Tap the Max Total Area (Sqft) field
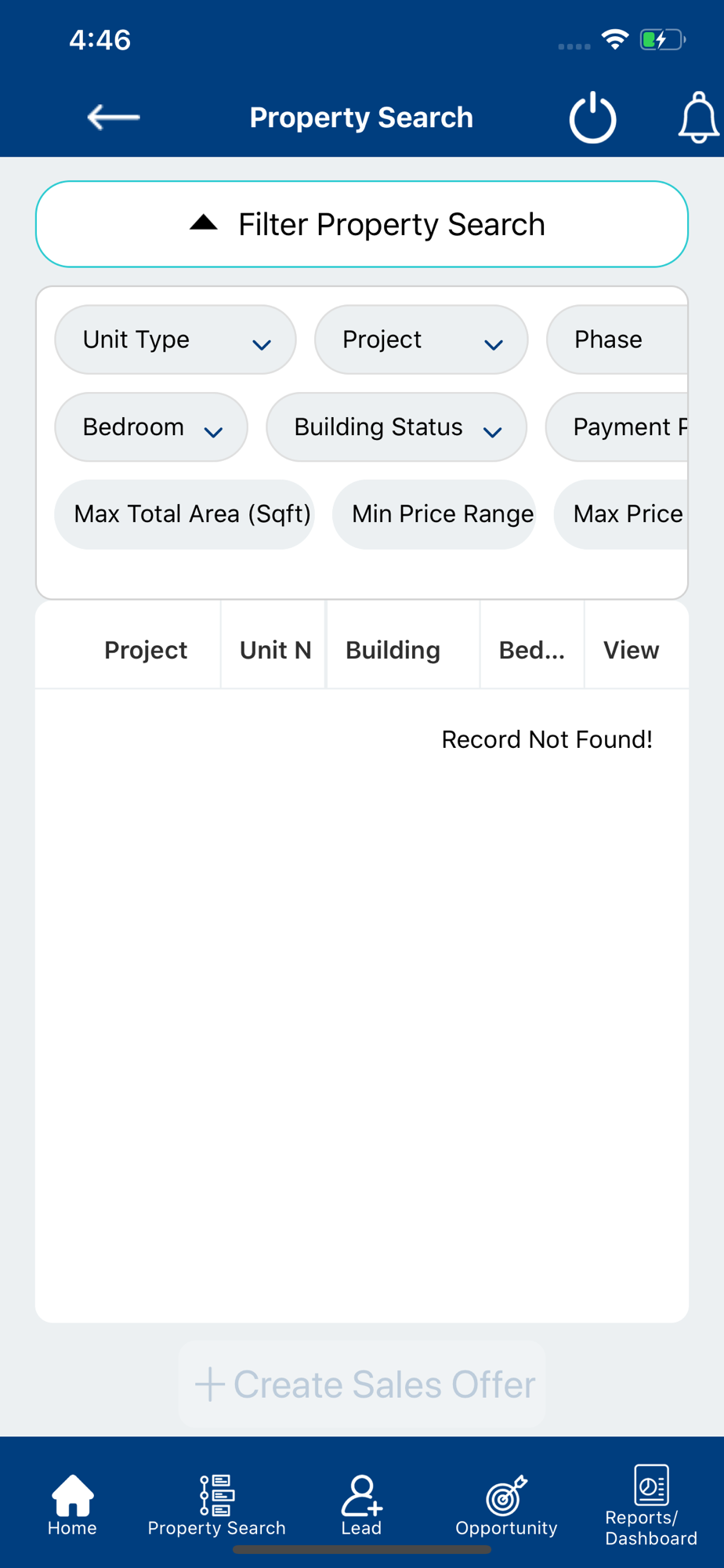The image size is (724, 1568). point(185,514)
